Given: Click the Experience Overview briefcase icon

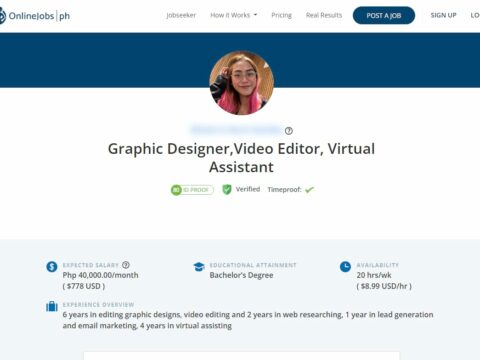Looking at the screenshot, I should [52, 306].
